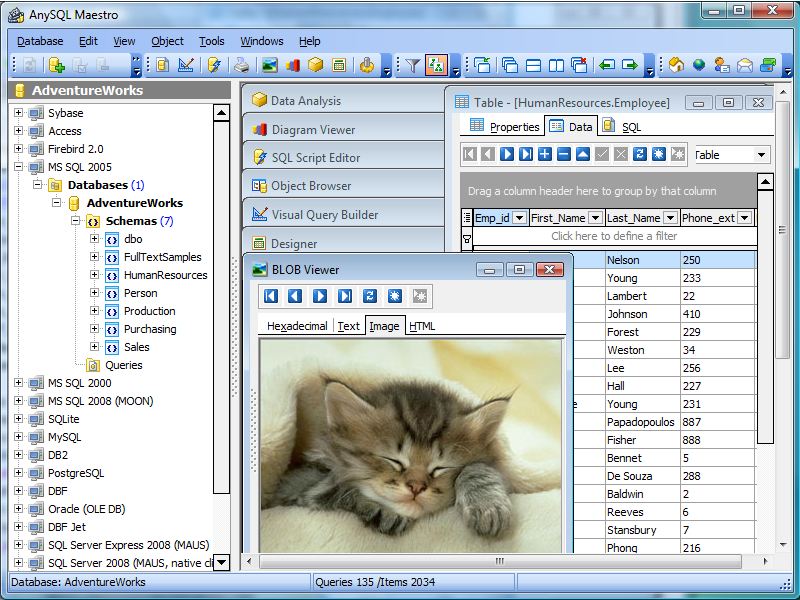Expand the HumanResources schema node

point(94,275)
